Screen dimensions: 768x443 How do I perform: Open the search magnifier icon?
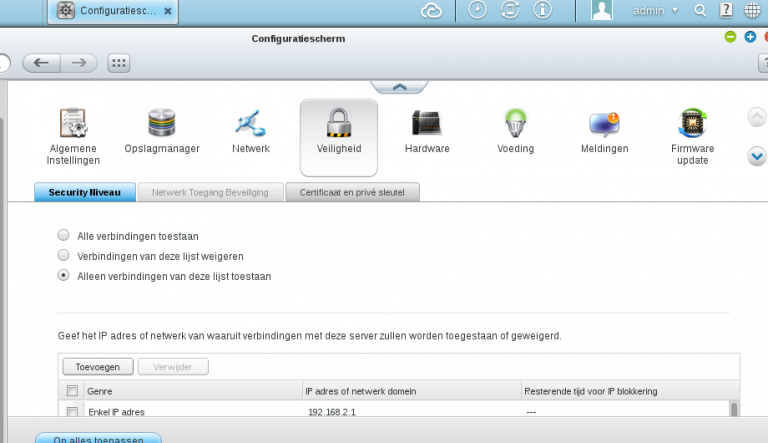click(700, 11)
